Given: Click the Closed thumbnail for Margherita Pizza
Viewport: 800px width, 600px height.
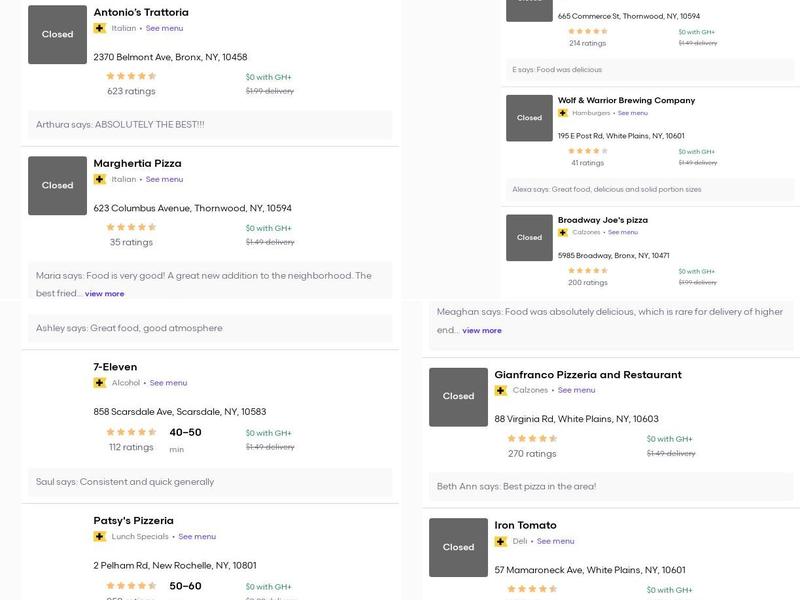Looking at the screenshot, I should click(x=57, y=186).
